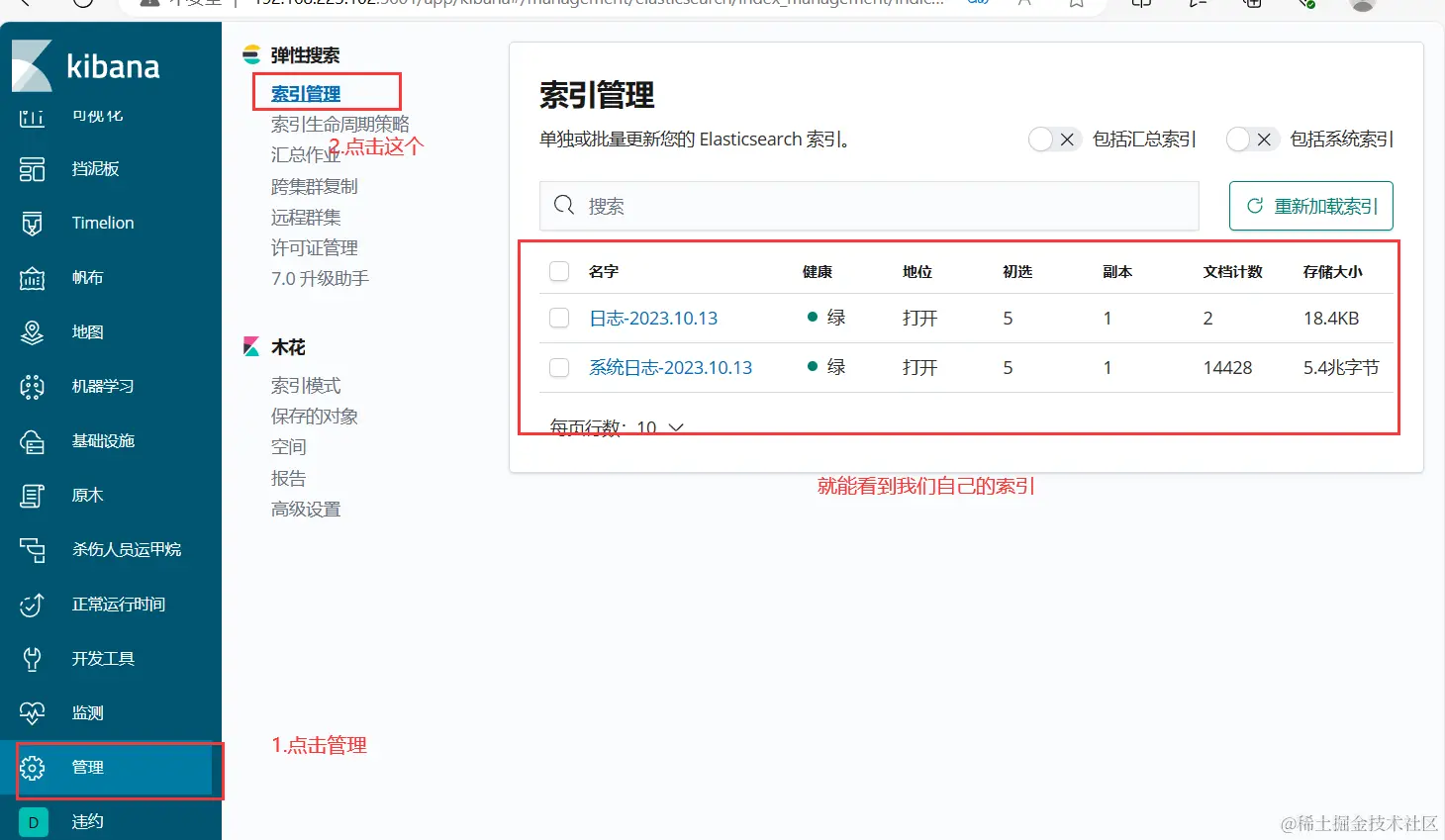
Task: Open the 系统日志-2023.10.13 index link
Action: [671, 367]
